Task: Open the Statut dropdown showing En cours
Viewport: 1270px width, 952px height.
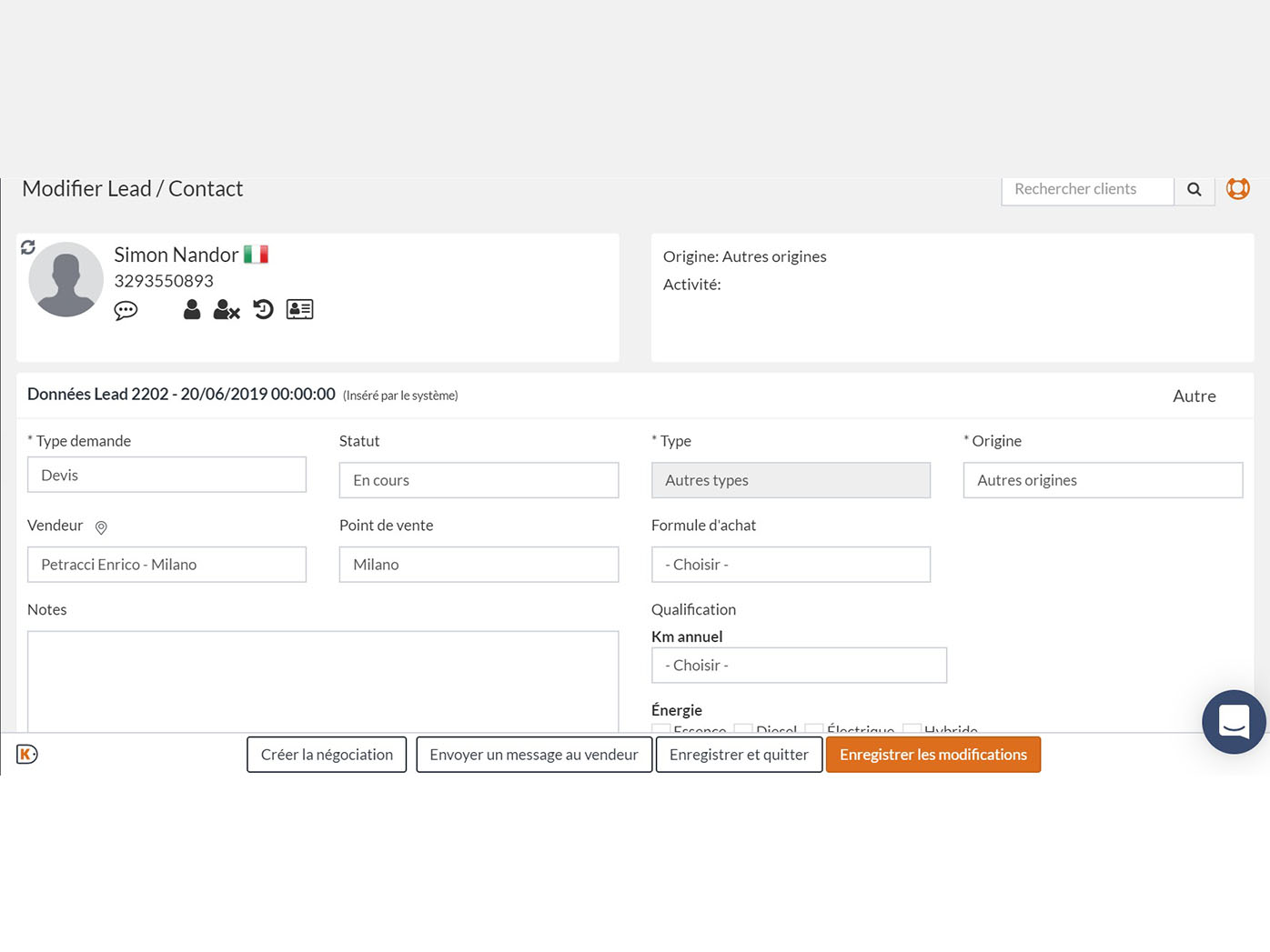Action: [x=479, y=480]
